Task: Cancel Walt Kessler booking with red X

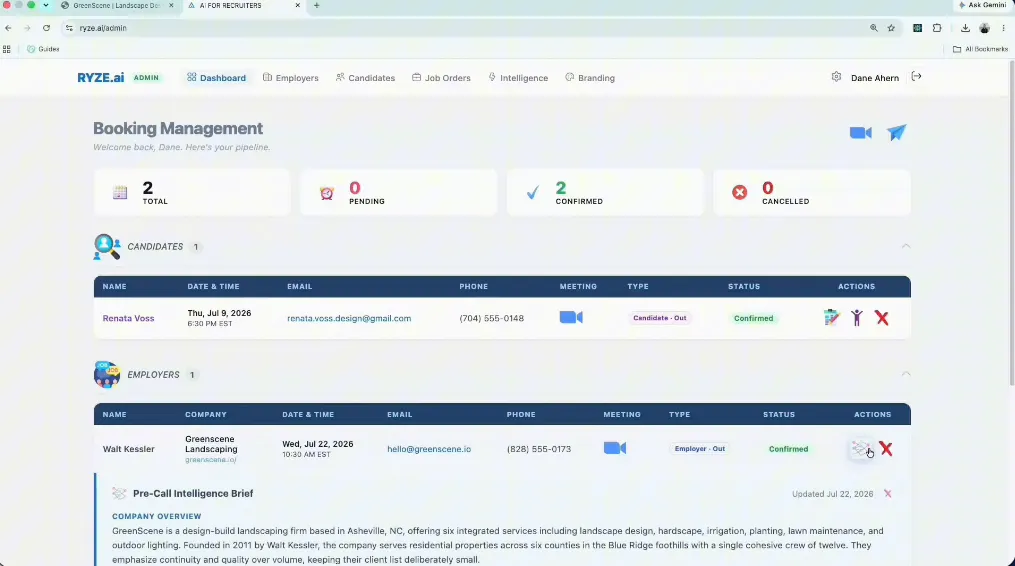Action: click(x=886, y=448)
